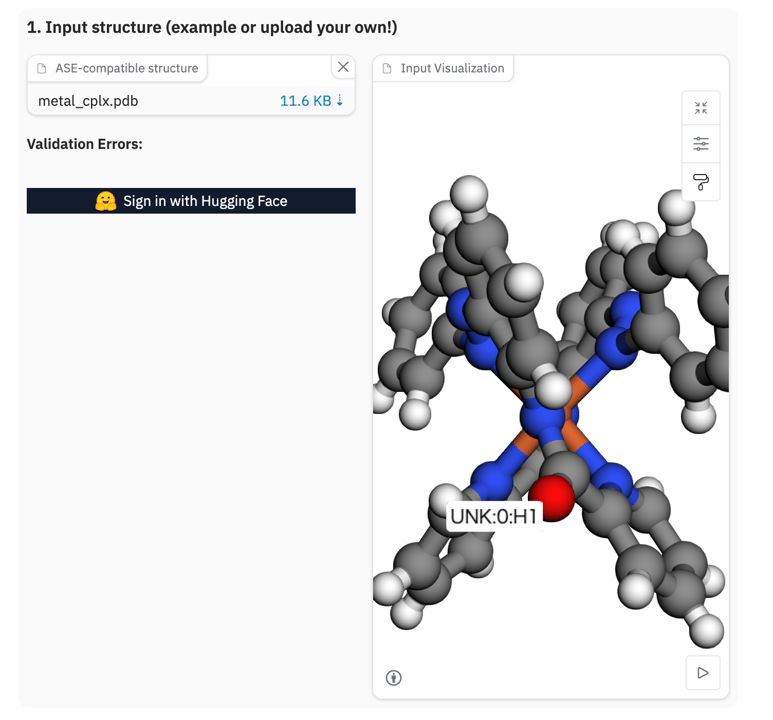Viewport: 773px width, 720px height.
Task: Open the viewer settings sliders panel
Action: click(700, 145)
